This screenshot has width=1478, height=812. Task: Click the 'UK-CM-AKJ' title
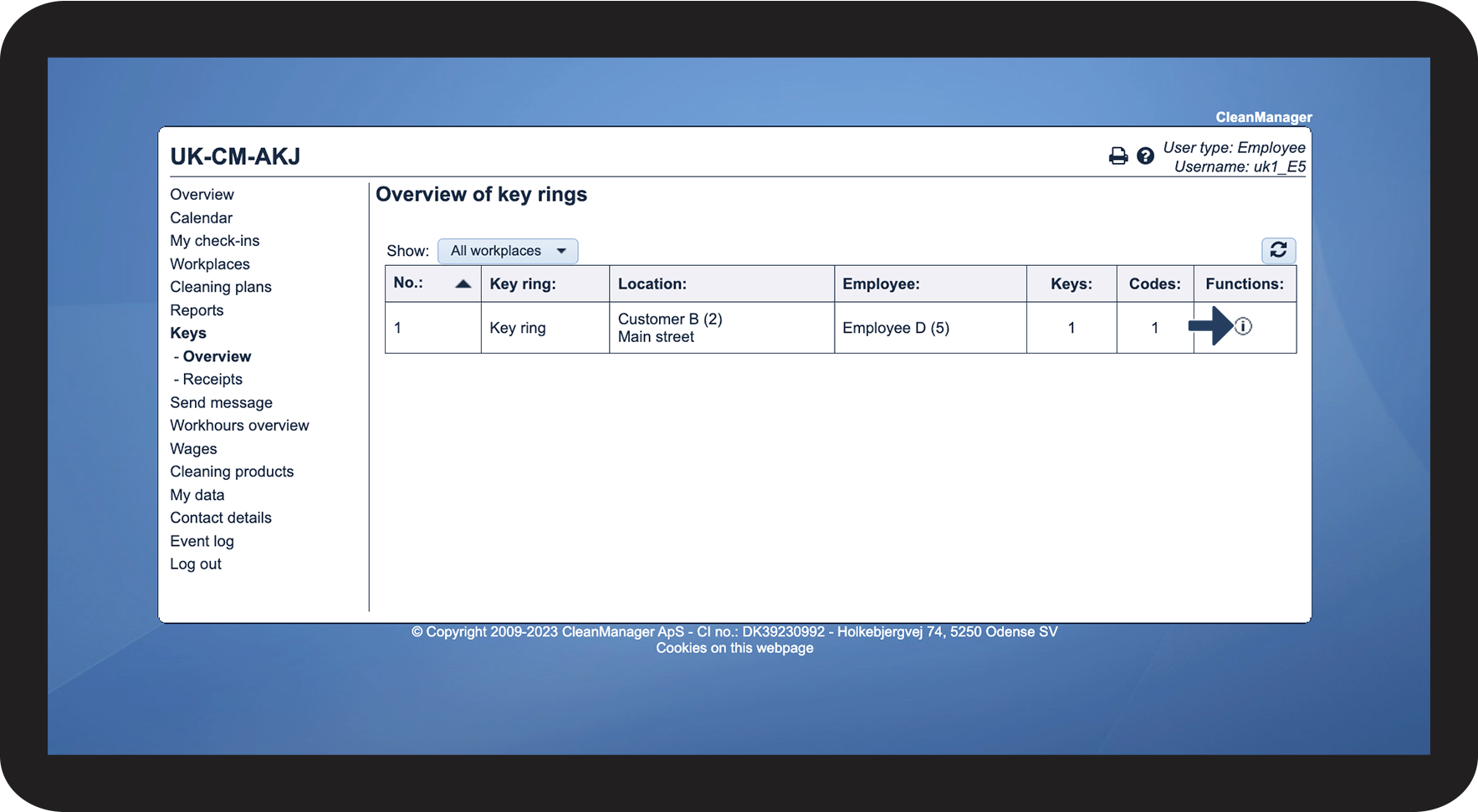click(235, 156)
